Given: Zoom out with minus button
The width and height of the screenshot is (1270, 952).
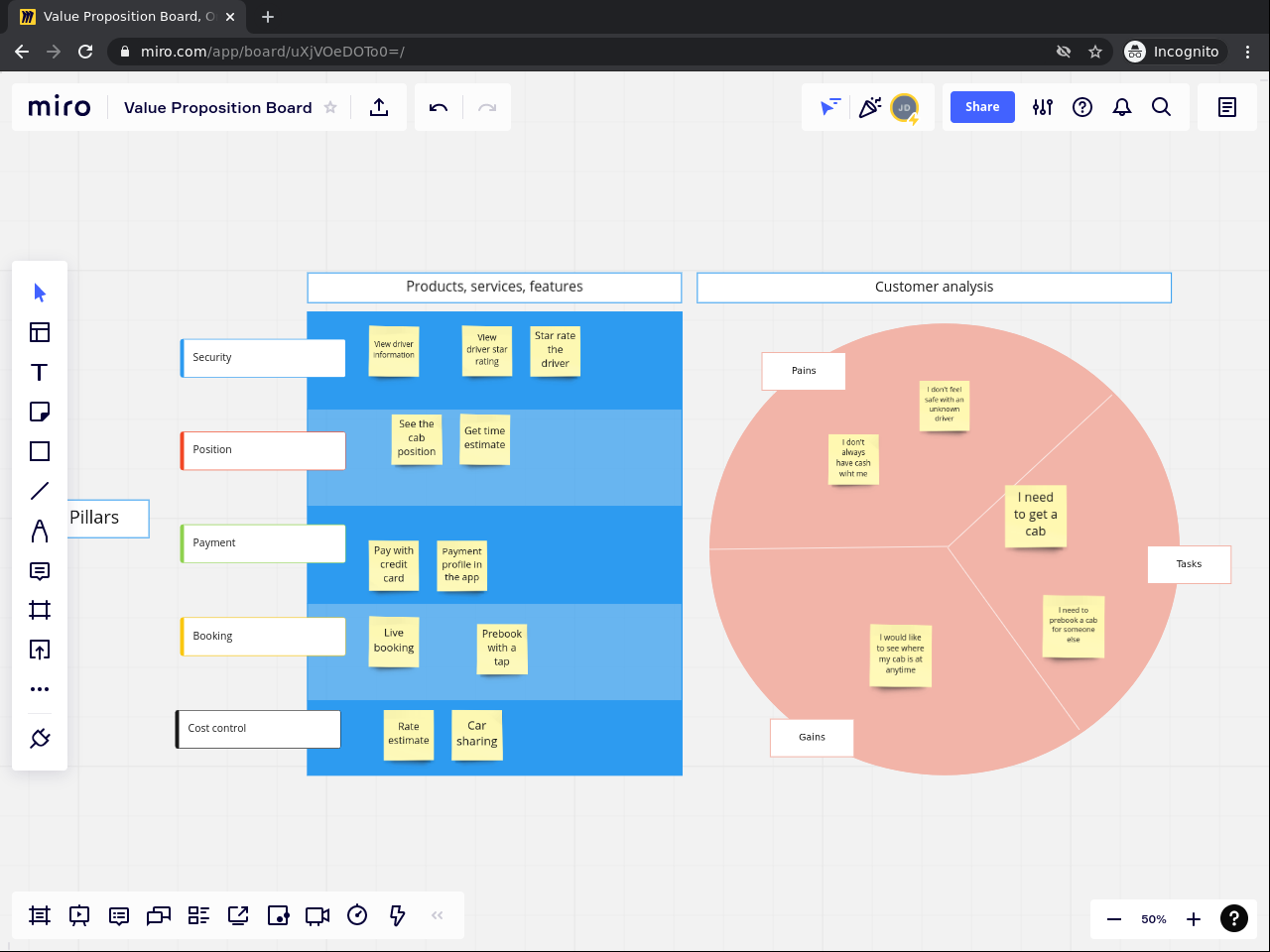Looking at the screenshot, I should tap(1114, 919).
